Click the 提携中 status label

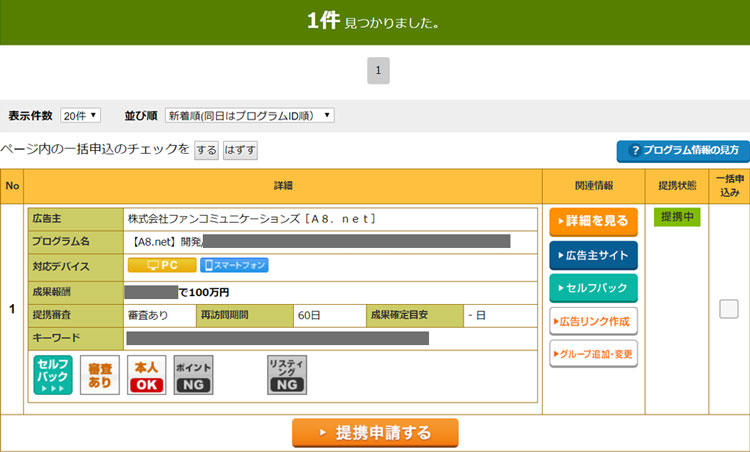677,217
